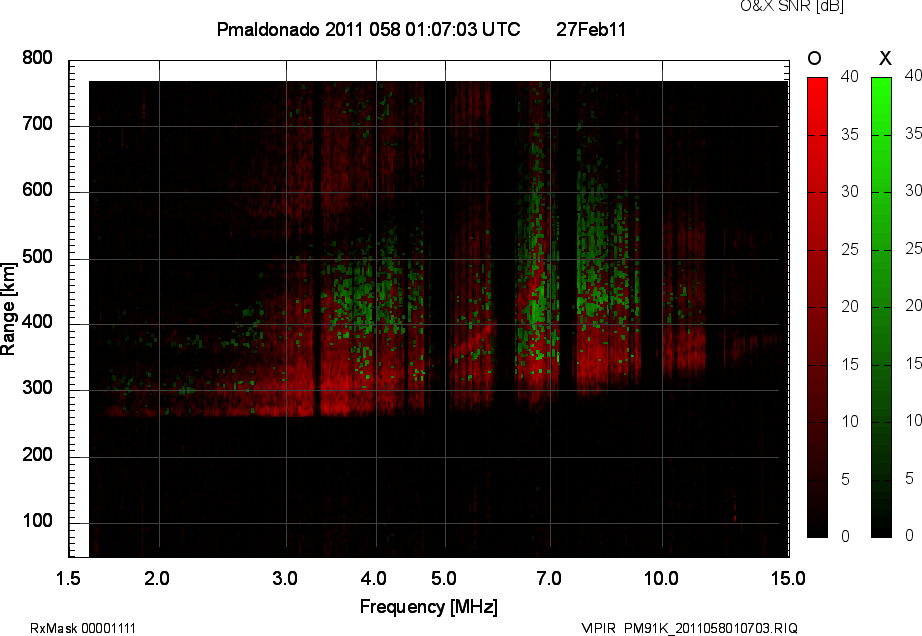
Task: Click the range tick label "400"
Action: 38,322
